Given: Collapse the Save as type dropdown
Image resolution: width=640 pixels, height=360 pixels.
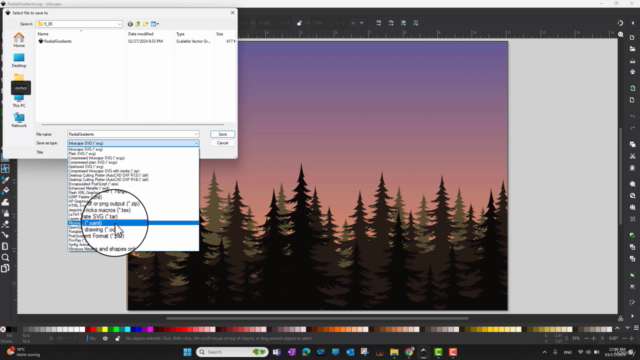Looking at the screenshot, I should pos(196,143).
